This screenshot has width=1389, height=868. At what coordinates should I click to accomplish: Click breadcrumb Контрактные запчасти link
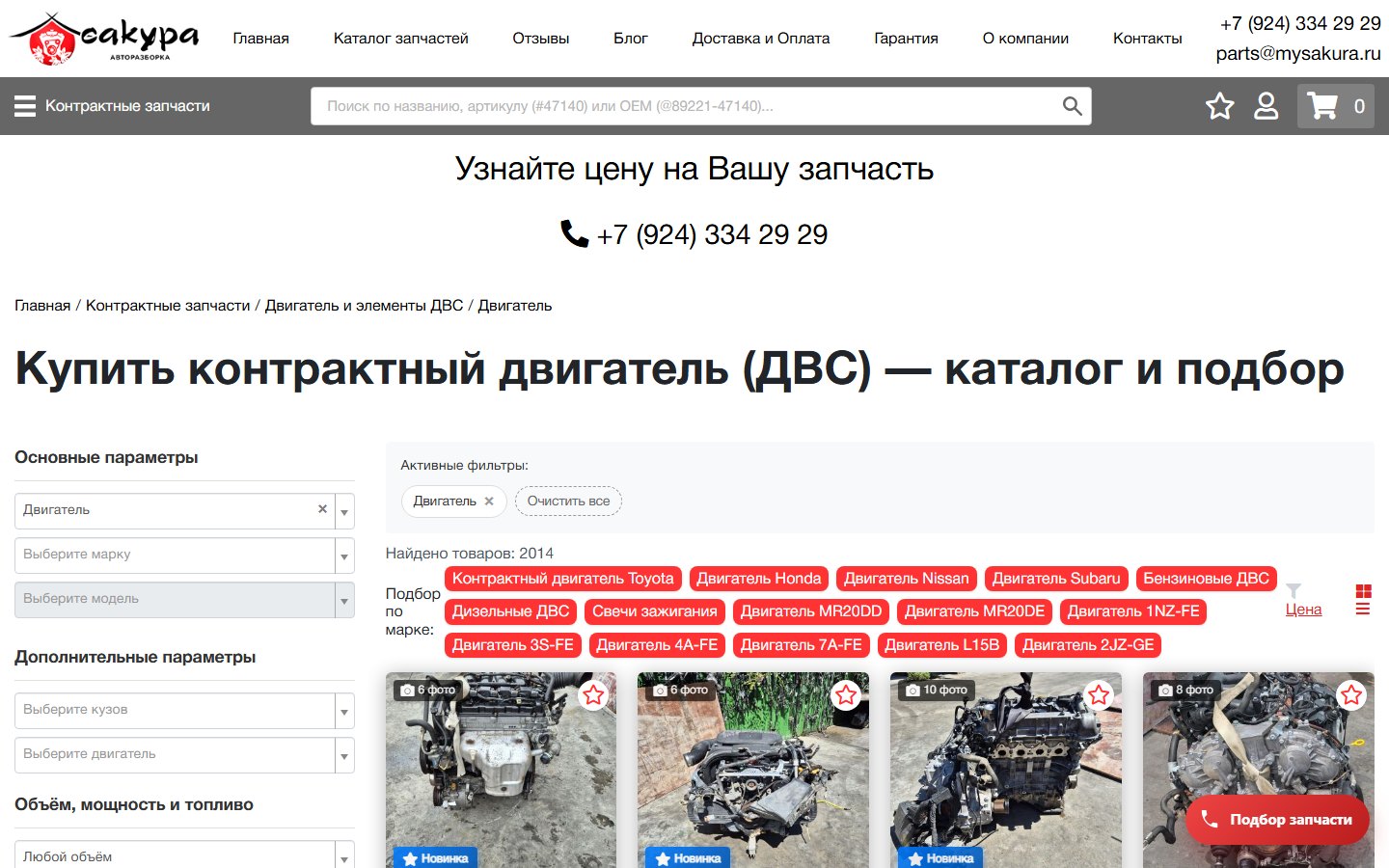[x=168, y=306]
